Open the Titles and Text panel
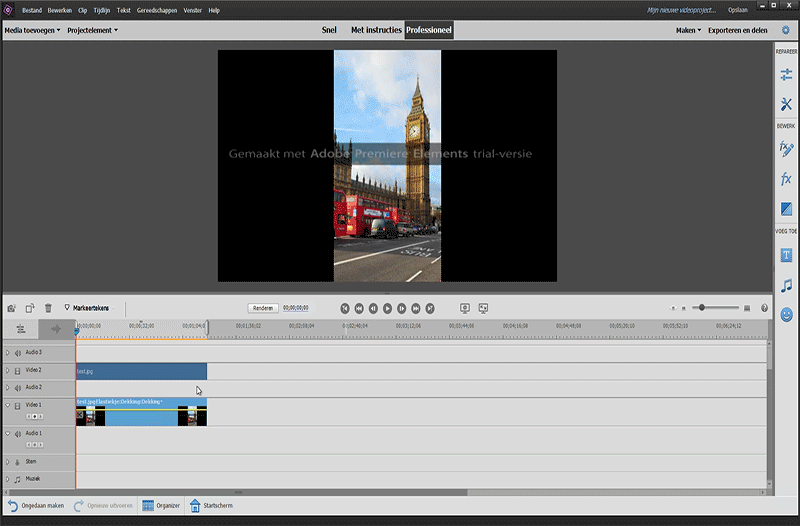The height and width of the screenshot is (526, 800). click(x=786, y=255)
